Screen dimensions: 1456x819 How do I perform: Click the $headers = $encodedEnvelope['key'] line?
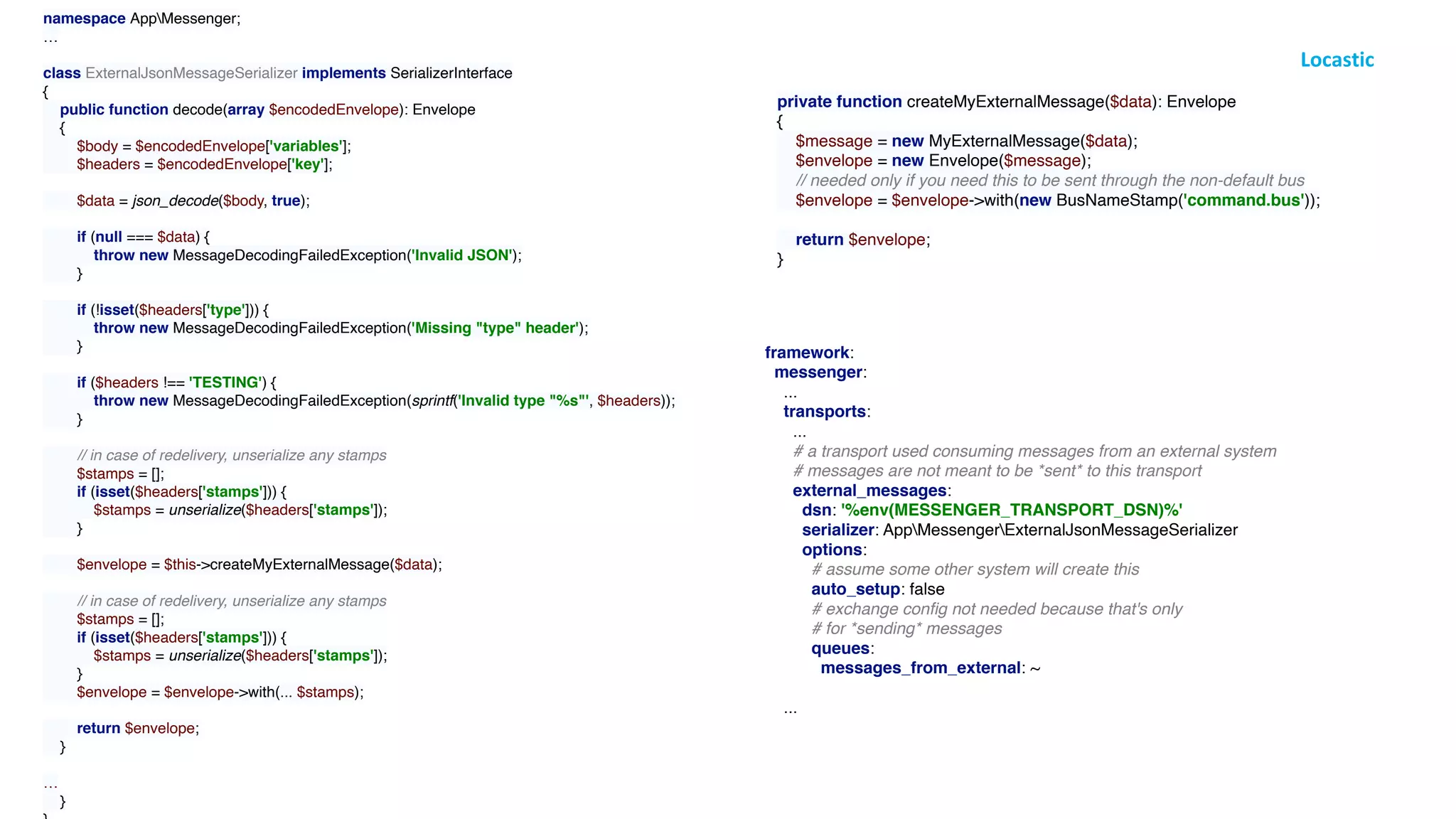[x=205, y=164]
